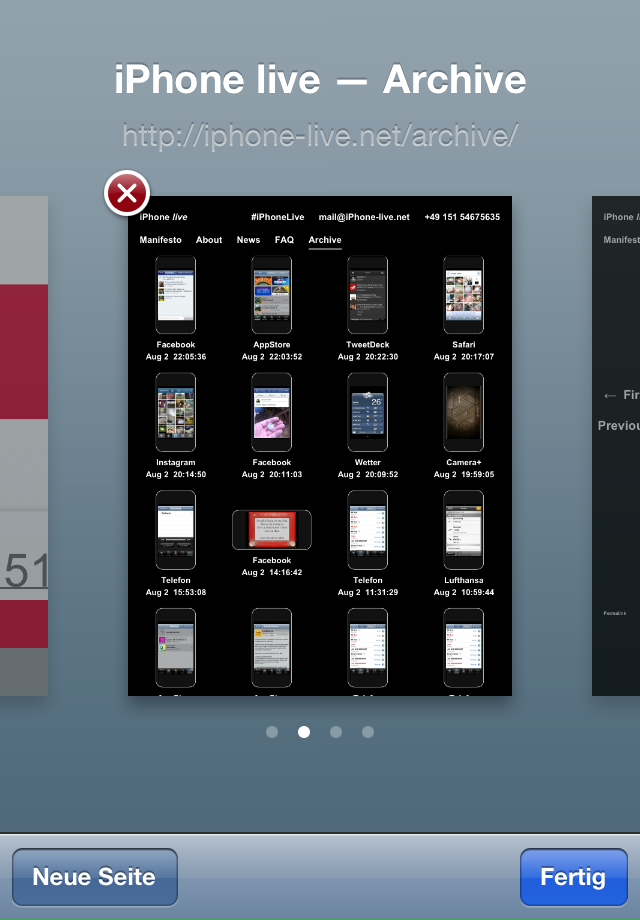640x920 pixels.
Task: Switch to the previous tab preview on left
Action: (x=24, y=446)
